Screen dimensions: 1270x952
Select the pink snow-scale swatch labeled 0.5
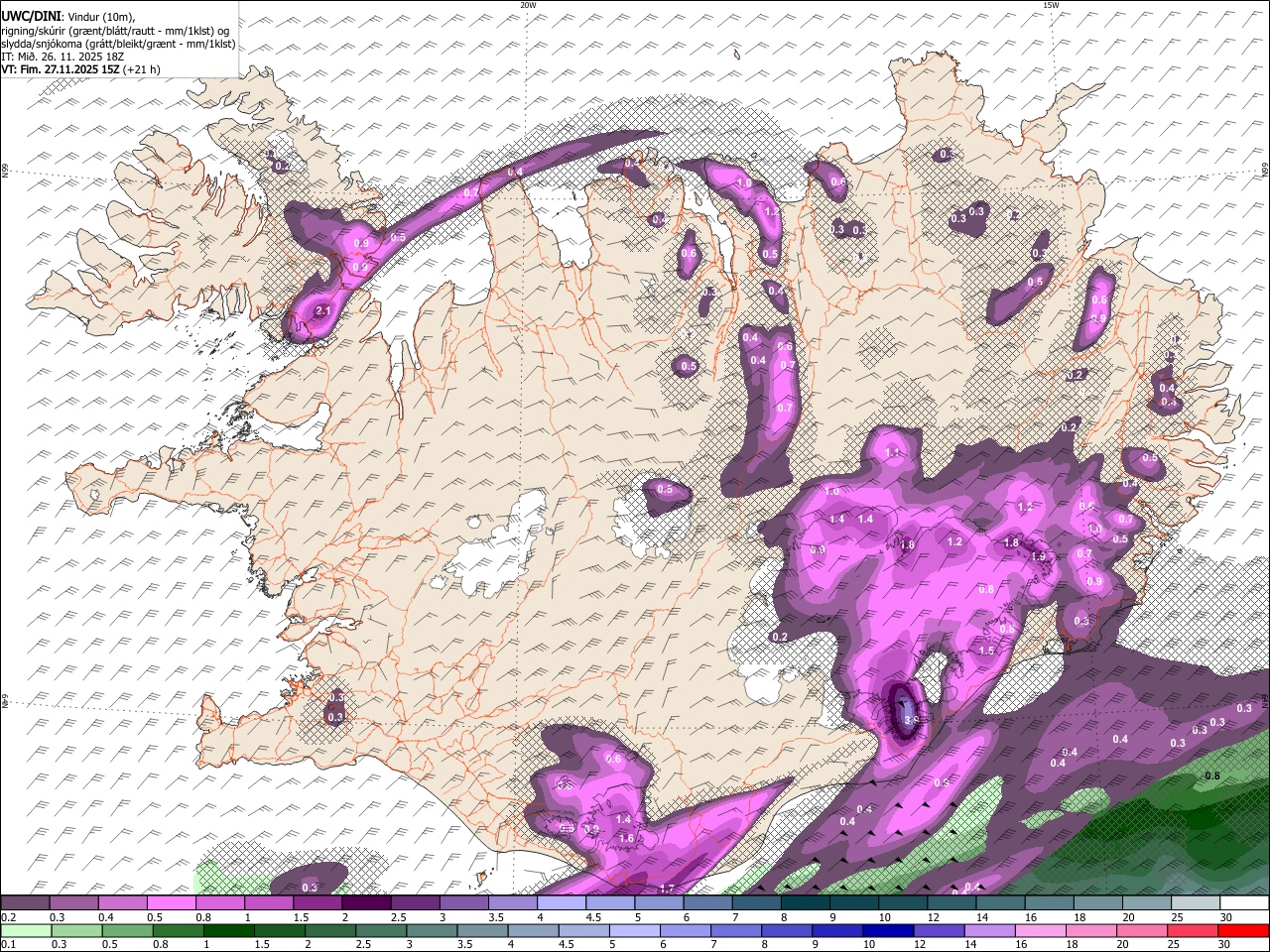[171, 902]
